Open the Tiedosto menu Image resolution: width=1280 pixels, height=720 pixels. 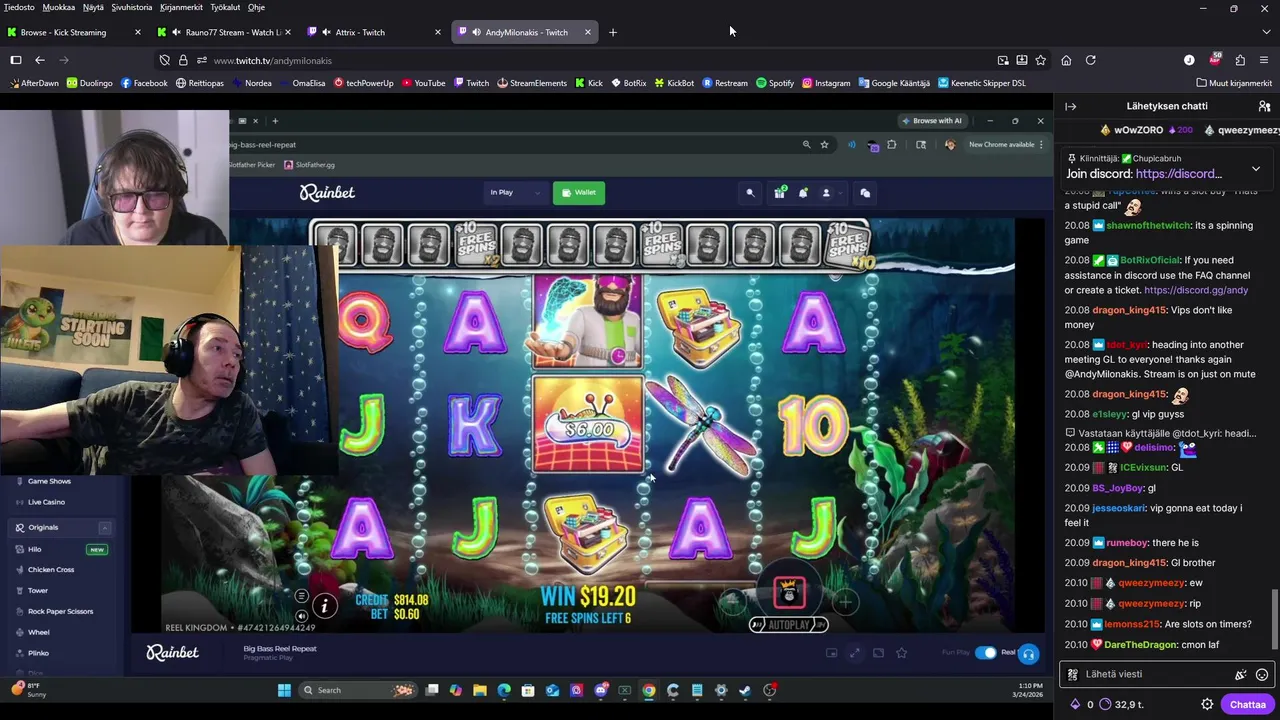click(x=19, y=7)
